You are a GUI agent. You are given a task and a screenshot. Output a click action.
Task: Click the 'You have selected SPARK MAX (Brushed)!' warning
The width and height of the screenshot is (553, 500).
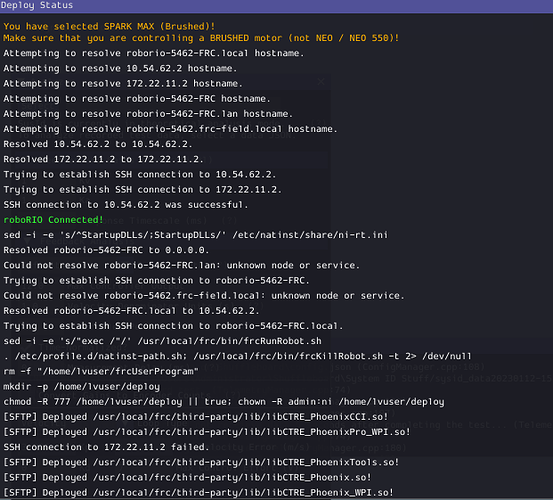tap(109, 26)
